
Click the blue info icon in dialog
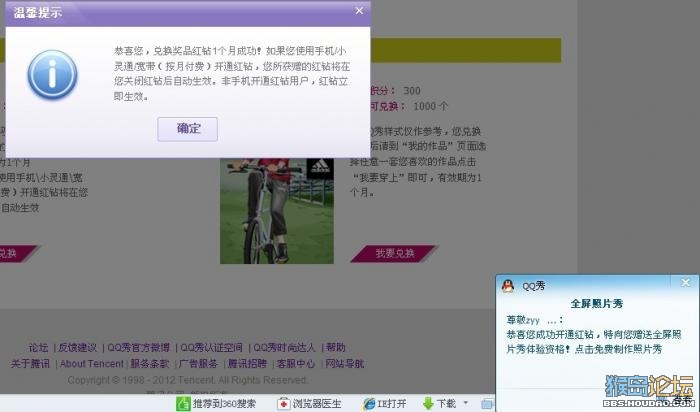click(52, 75)
